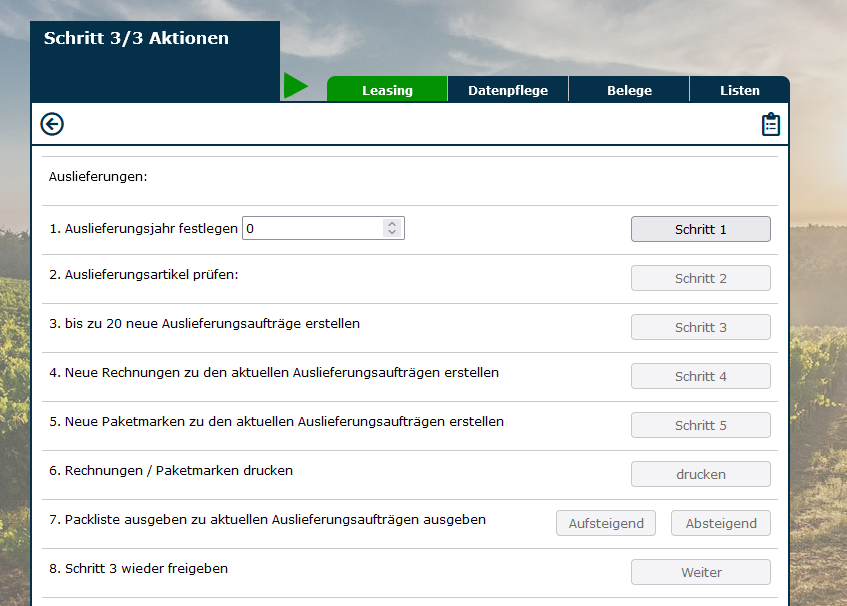Increase Auslieferungsjahr with the up arrow
The image size is (847, 606).
[x=392, y=225]
